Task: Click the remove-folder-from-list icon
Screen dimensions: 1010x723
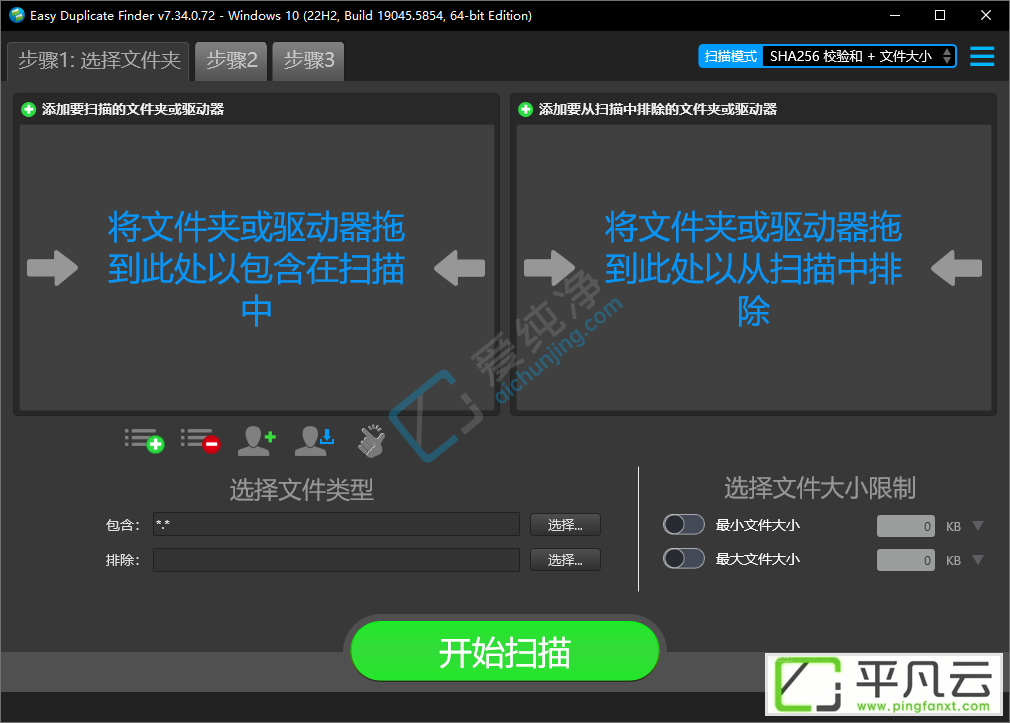Action: coord(200,441)
